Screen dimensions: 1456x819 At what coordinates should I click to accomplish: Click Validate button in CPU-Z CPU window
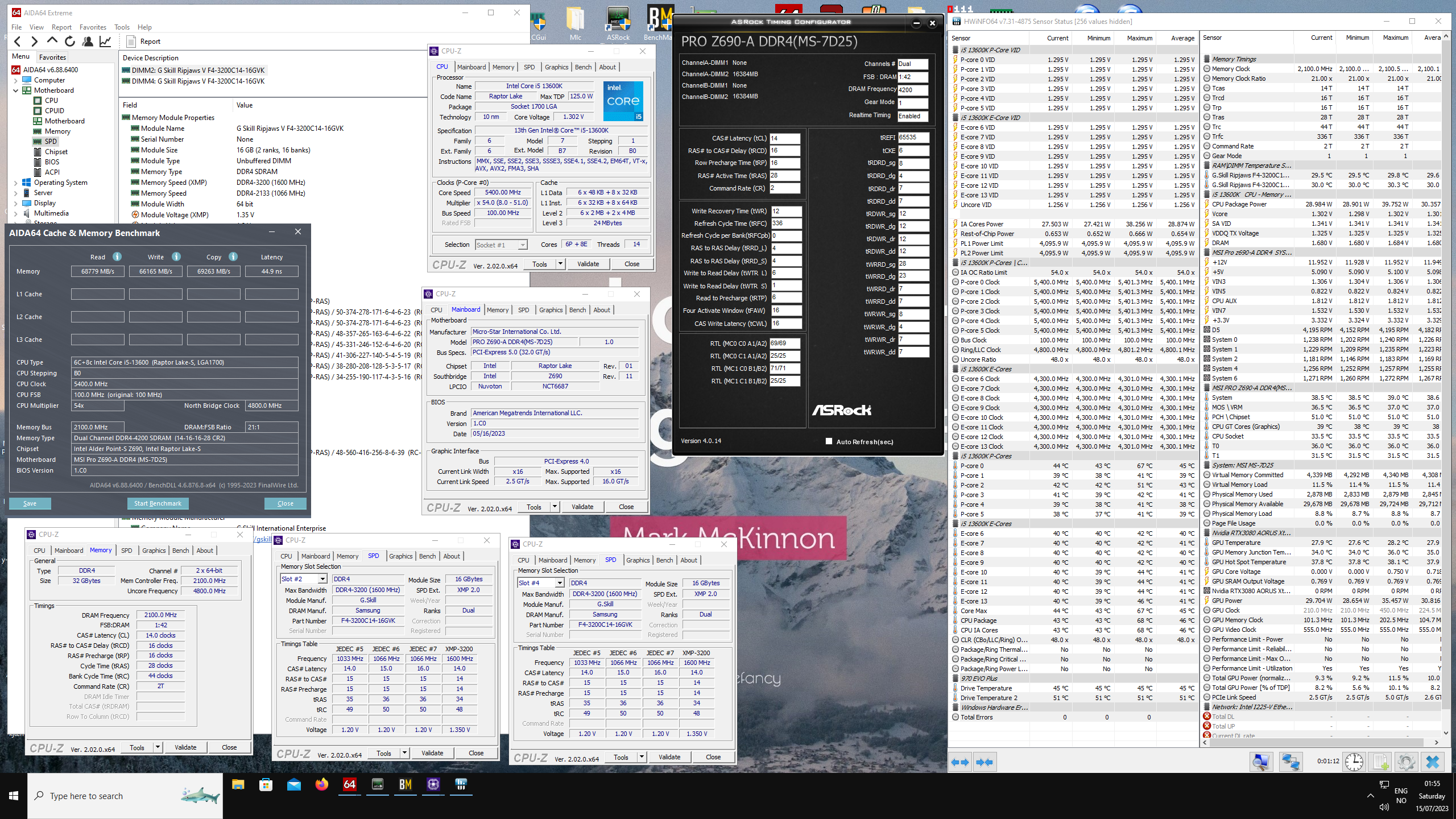588,264
